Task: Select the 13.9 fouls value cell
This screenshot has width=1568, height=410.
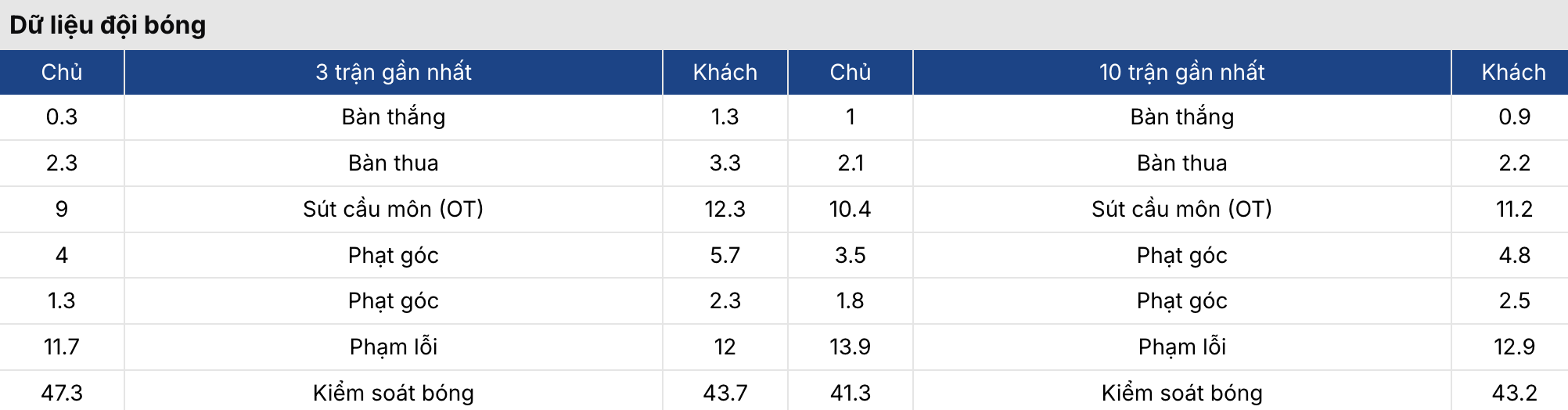Action: (x=850, y=347)
